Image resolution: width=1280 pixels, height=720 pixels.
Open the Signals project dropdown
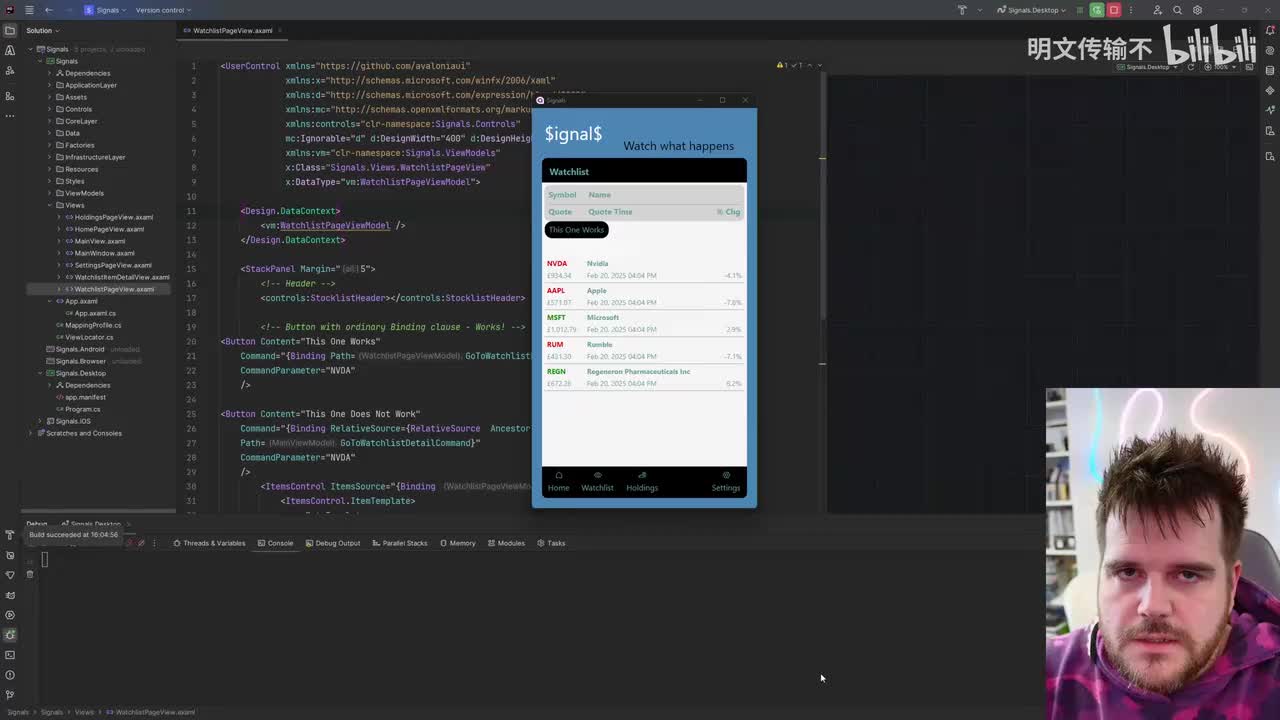click(105, 10)
